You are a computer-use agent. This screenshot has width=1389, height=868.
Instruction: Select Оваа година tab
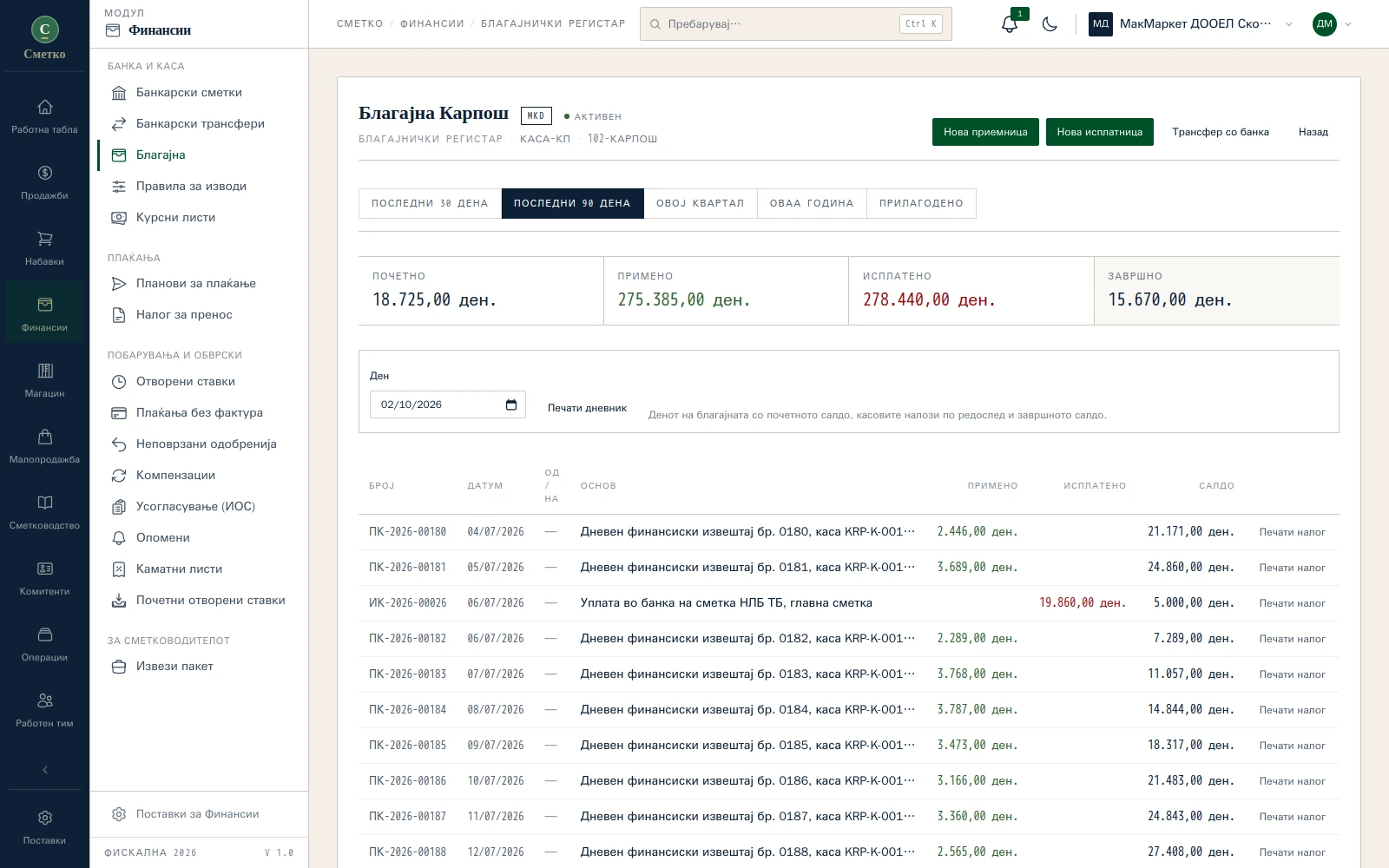[x=812, y=203]
